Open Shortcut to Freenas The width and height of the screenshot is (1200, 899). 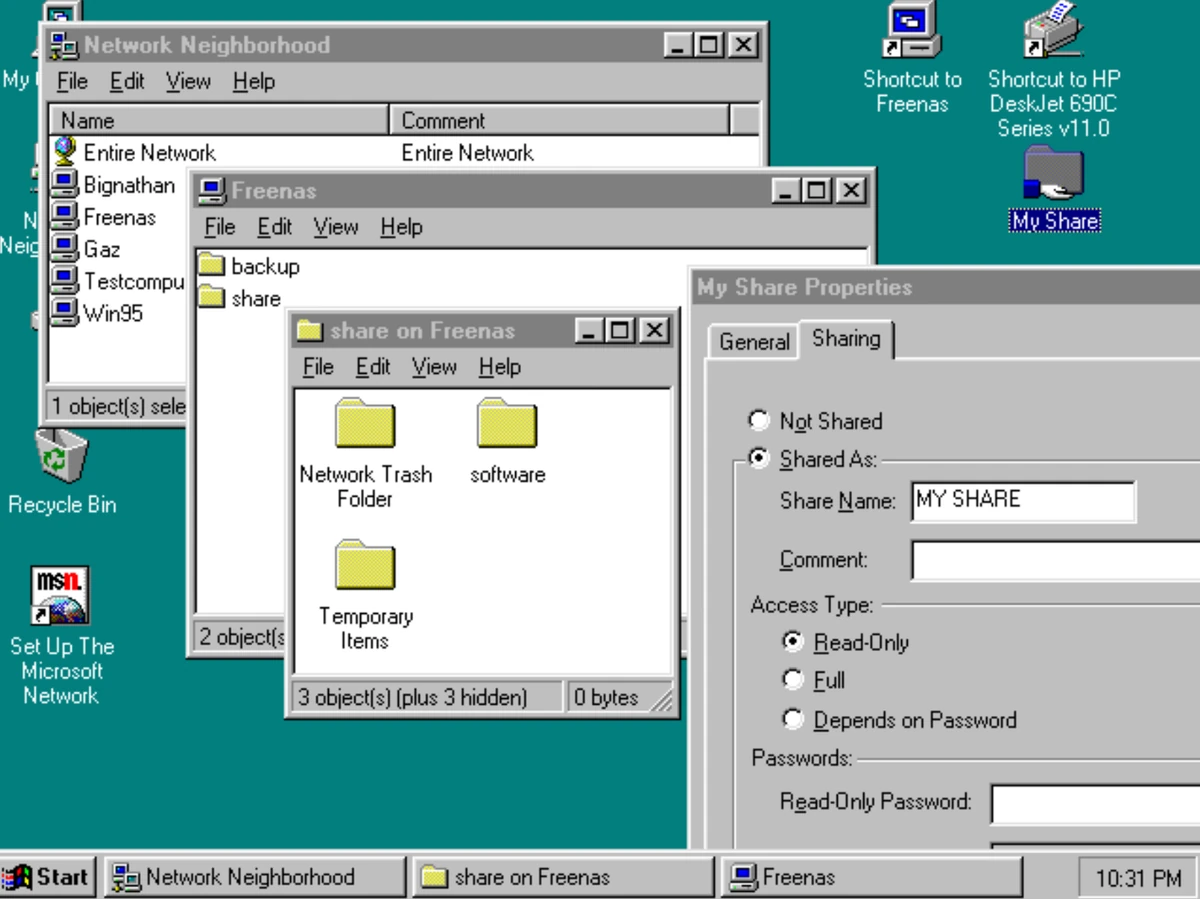click(910, 30)
